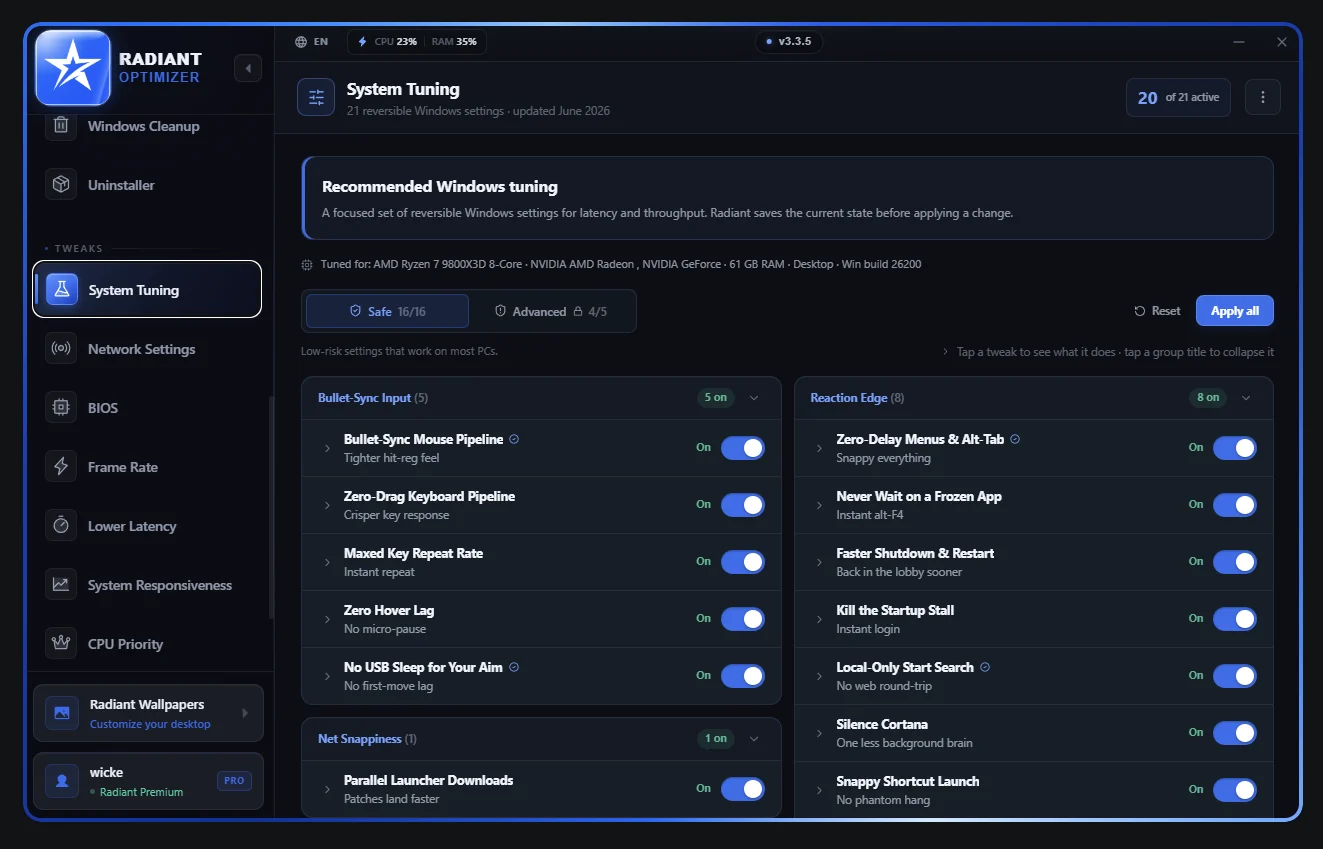Toggle Zero-Drag Keyboard Pipeline switch
This screenshot has width=1323, height=849.
click(743, 505)
